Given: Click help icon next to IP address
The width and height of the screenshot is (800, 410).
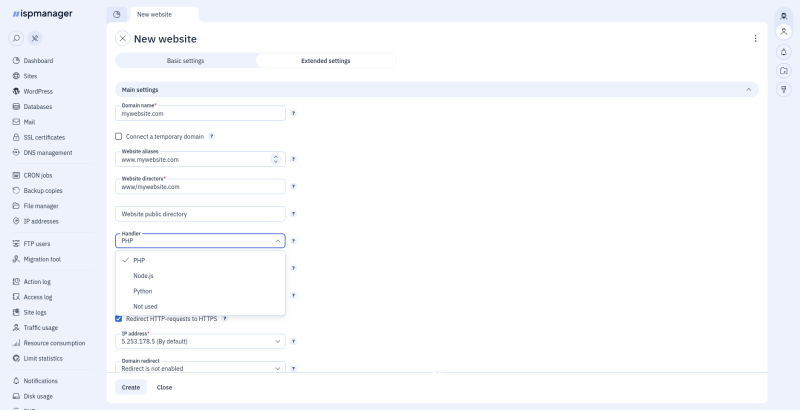Looking at the screenshot, I should click(293, 341).
